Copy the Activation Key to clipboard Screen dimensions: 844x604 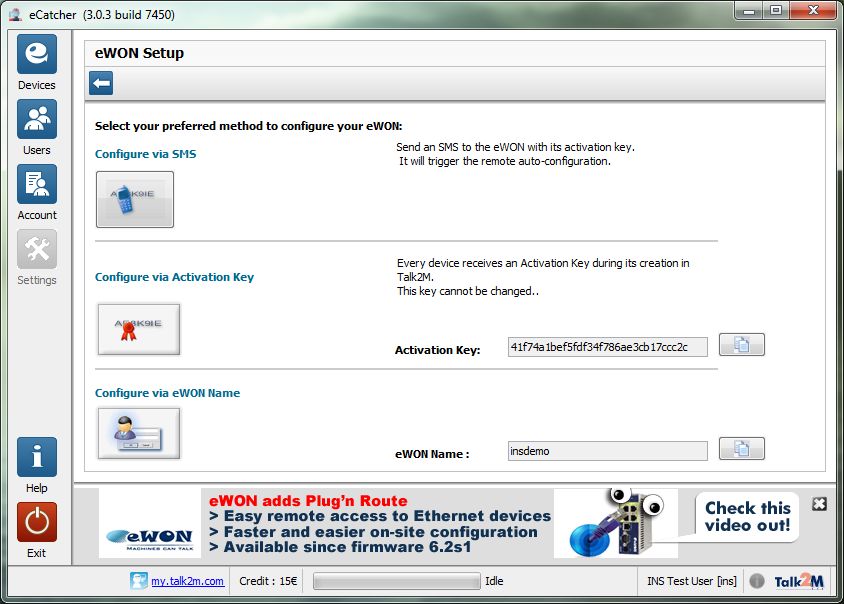pyautogui.click(x=742, y=345)
